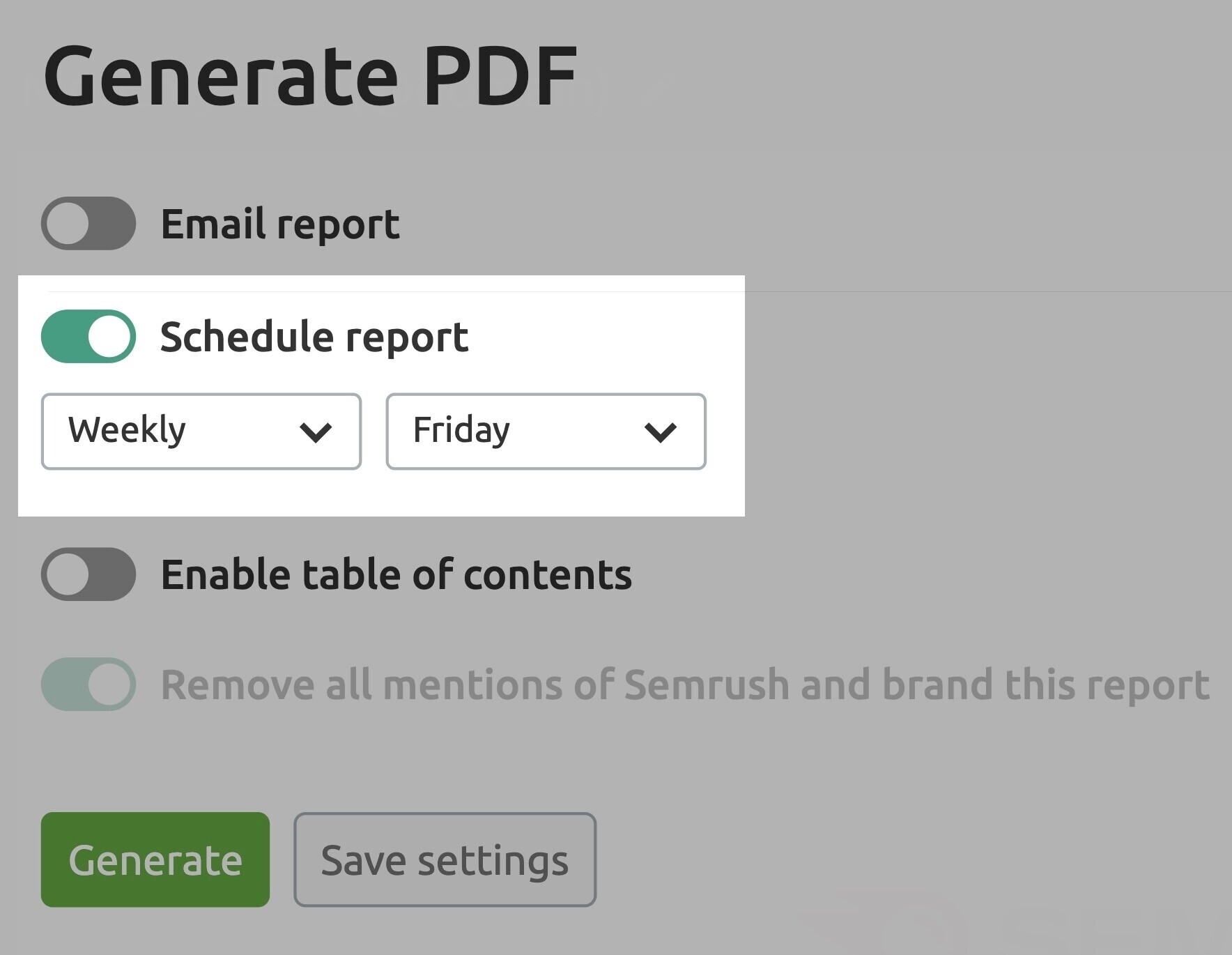Click the Email report label
The width and height of the screenshot is (1232, 955).
[280, 224]
